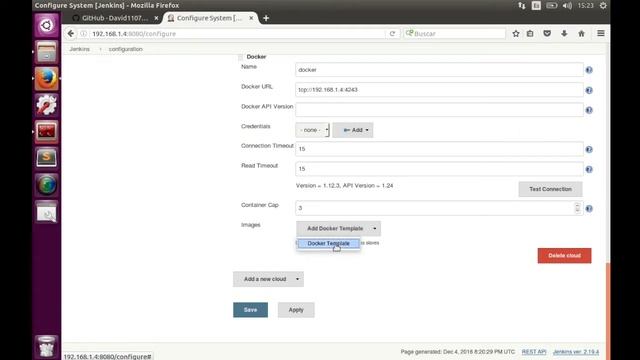640x360 pixels.
Task: Click the clock showing 15:23
Action: (585, 5)
